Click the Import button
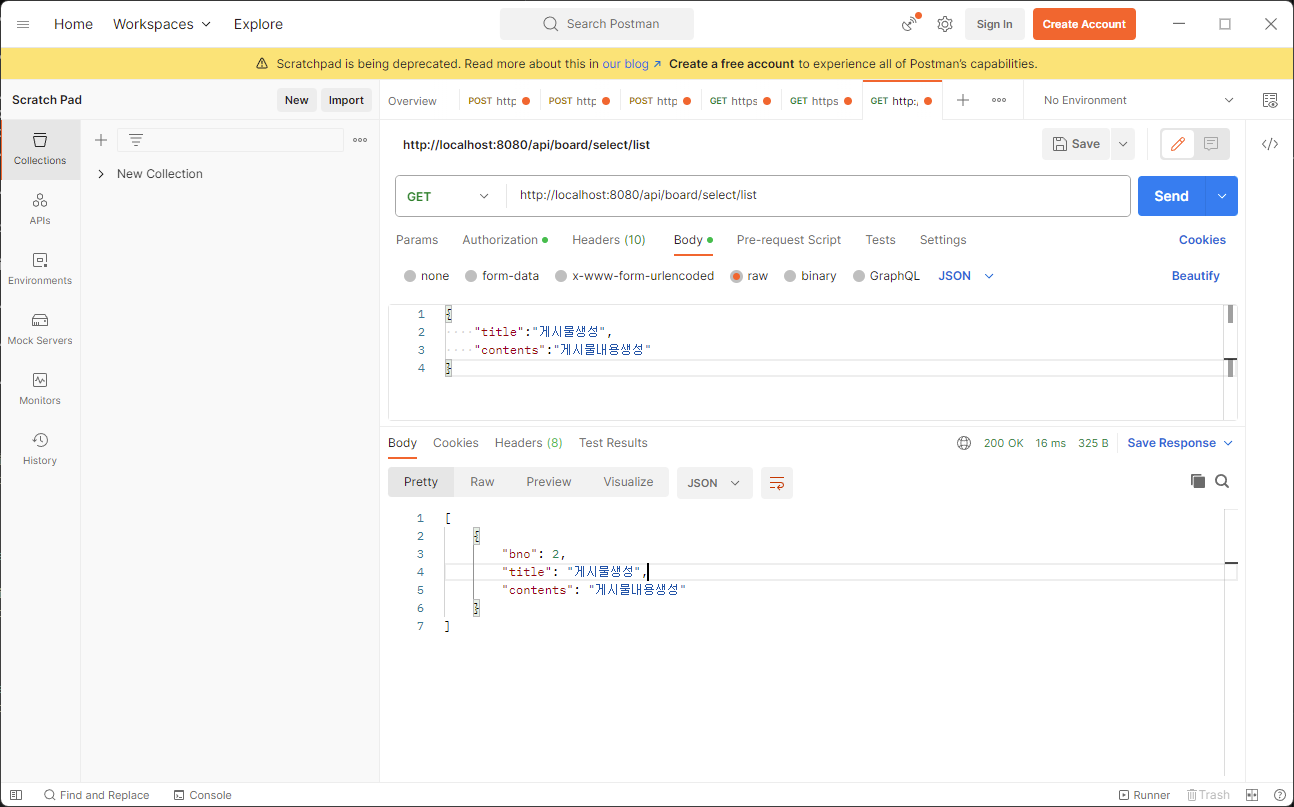The width and height of the screenshot is (1294, 807). coord(346,100)
